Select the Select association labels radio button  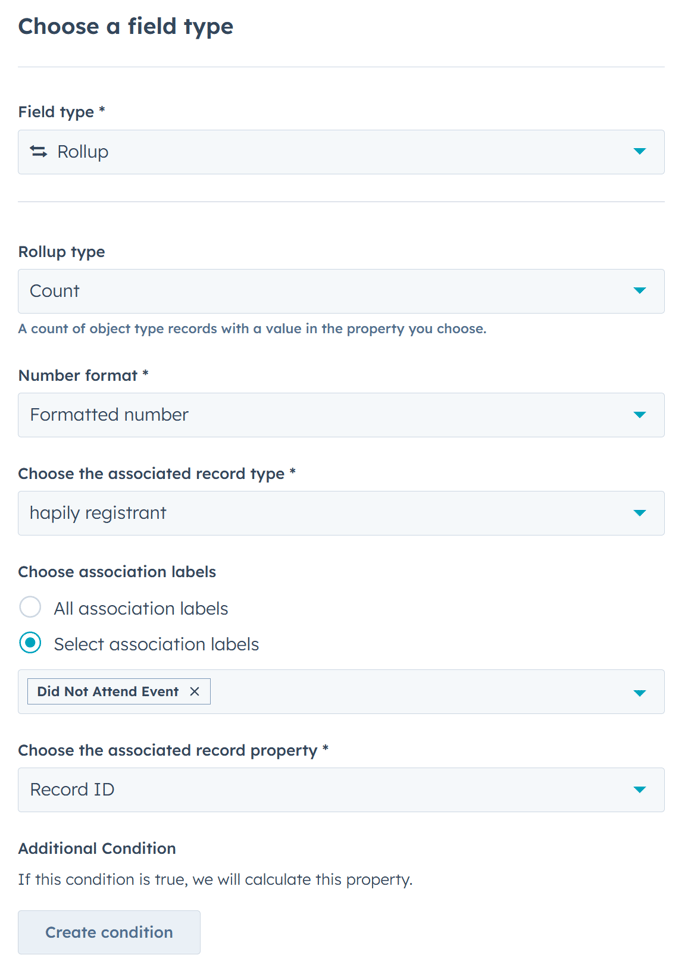[x=31, y=644]
